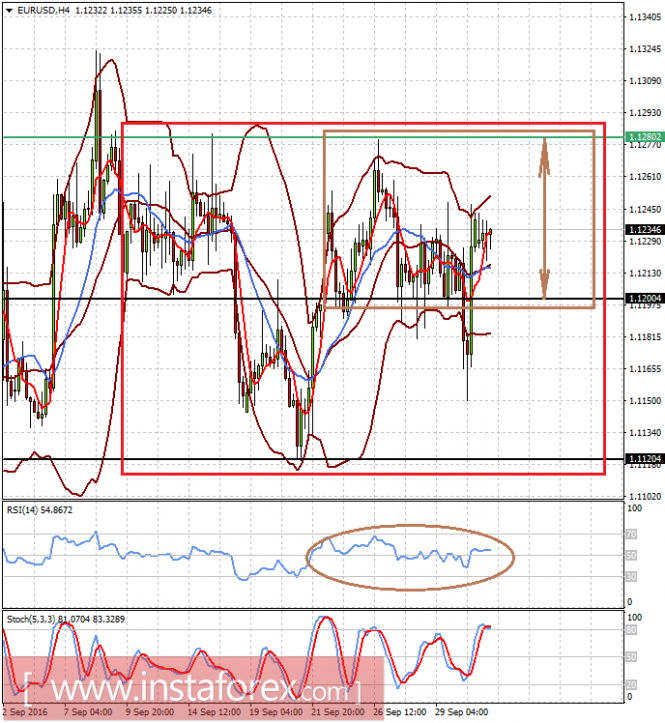The height and width of the screenshot is (723, 665).
Task: Select the 7 Sep 04:00 date marker
Action: (88, 712)
